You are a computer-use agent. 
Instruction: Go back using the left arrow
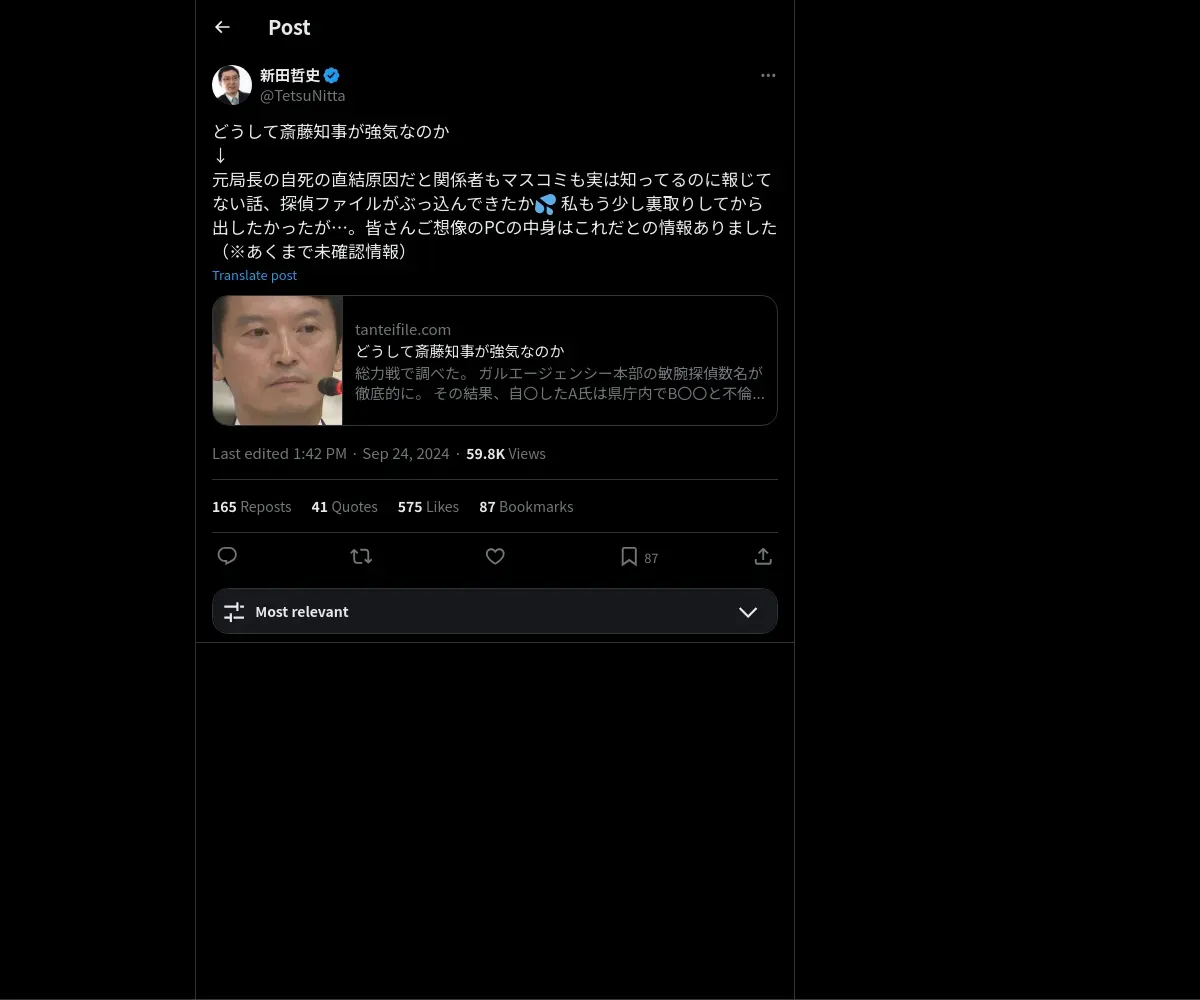[222, 27]
